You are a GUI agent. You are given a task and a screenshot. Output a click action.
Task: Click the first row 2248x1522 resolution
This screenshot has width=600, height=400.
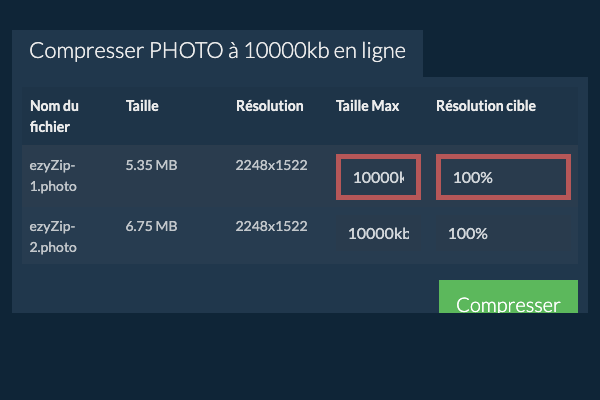271,165
